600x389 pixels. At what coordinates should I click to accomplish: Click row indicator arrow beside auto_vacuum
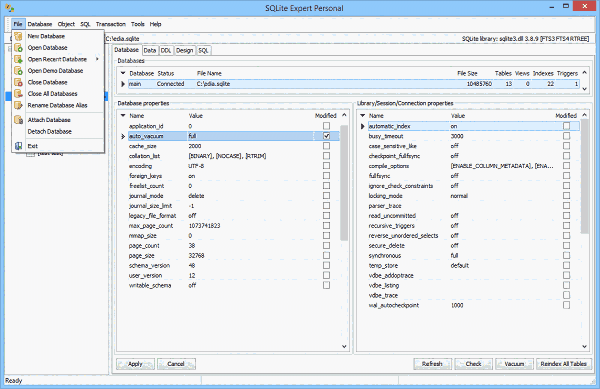(x=123, y=136)
